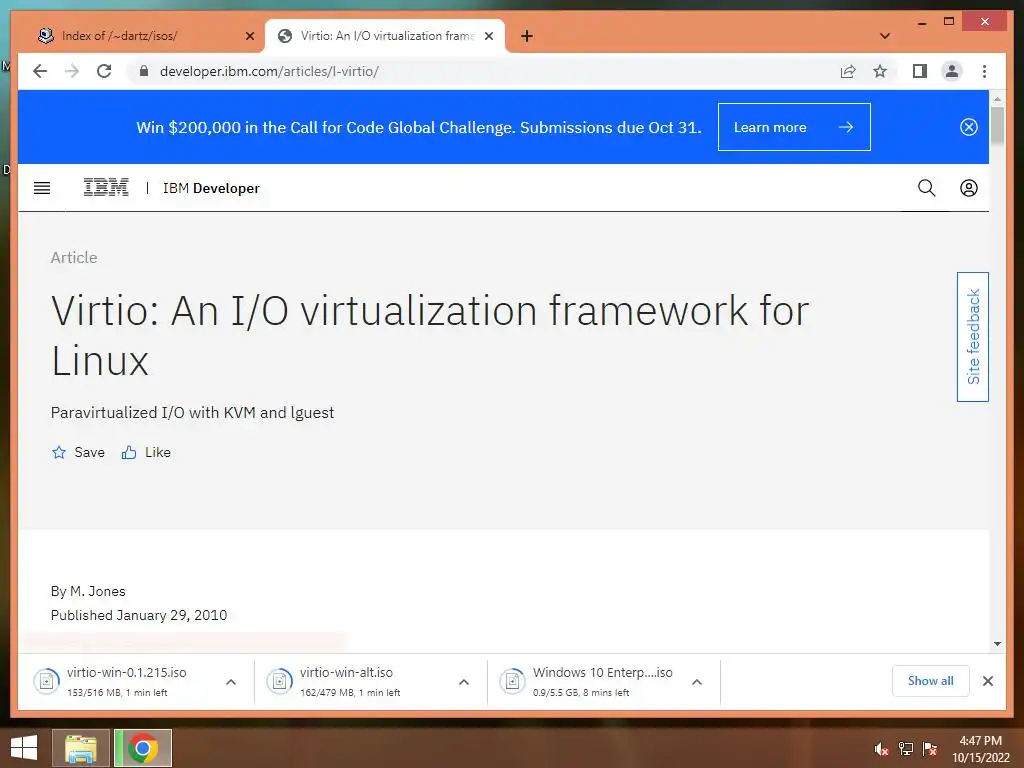Screen dimensions: 1024x768
Task: Open Chrome's three-dot menu
Action: [984, 71]
